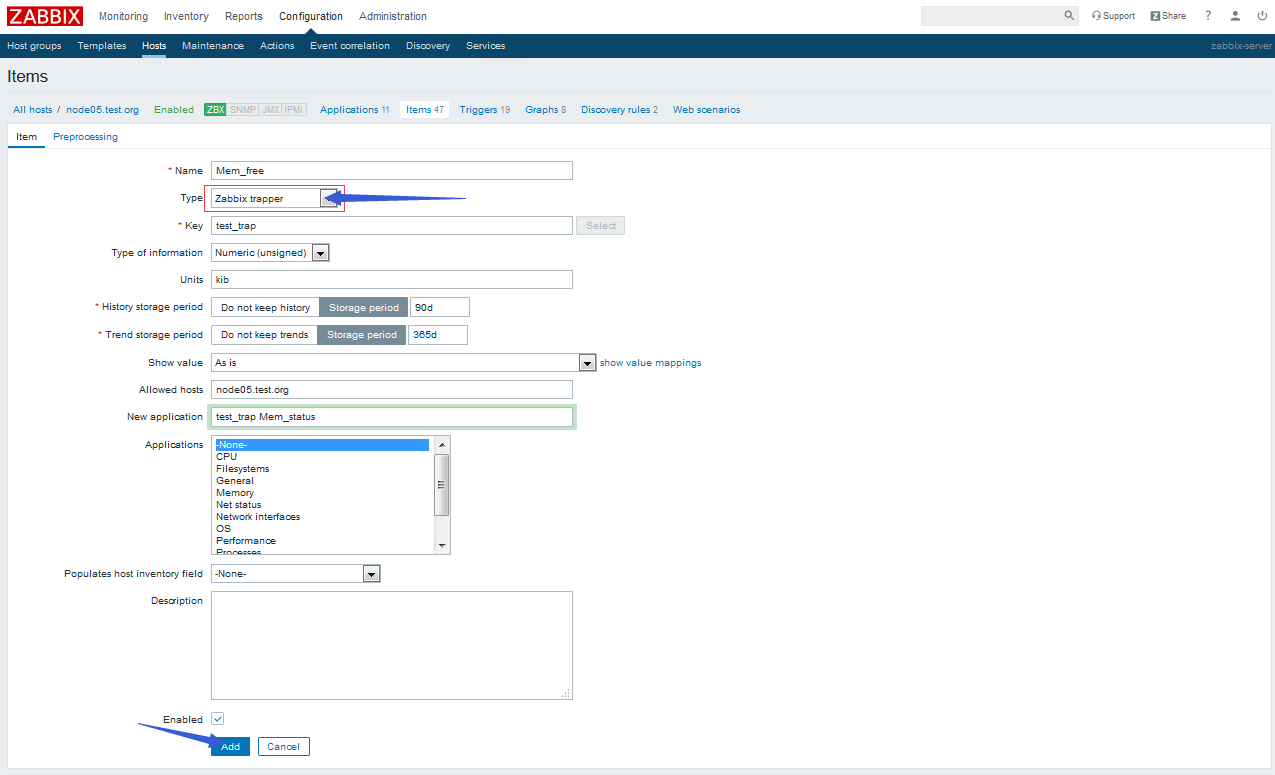Screen dimensions: 1275x775
Task: Click the Share icon in the header
Action: pos(1165,15)
